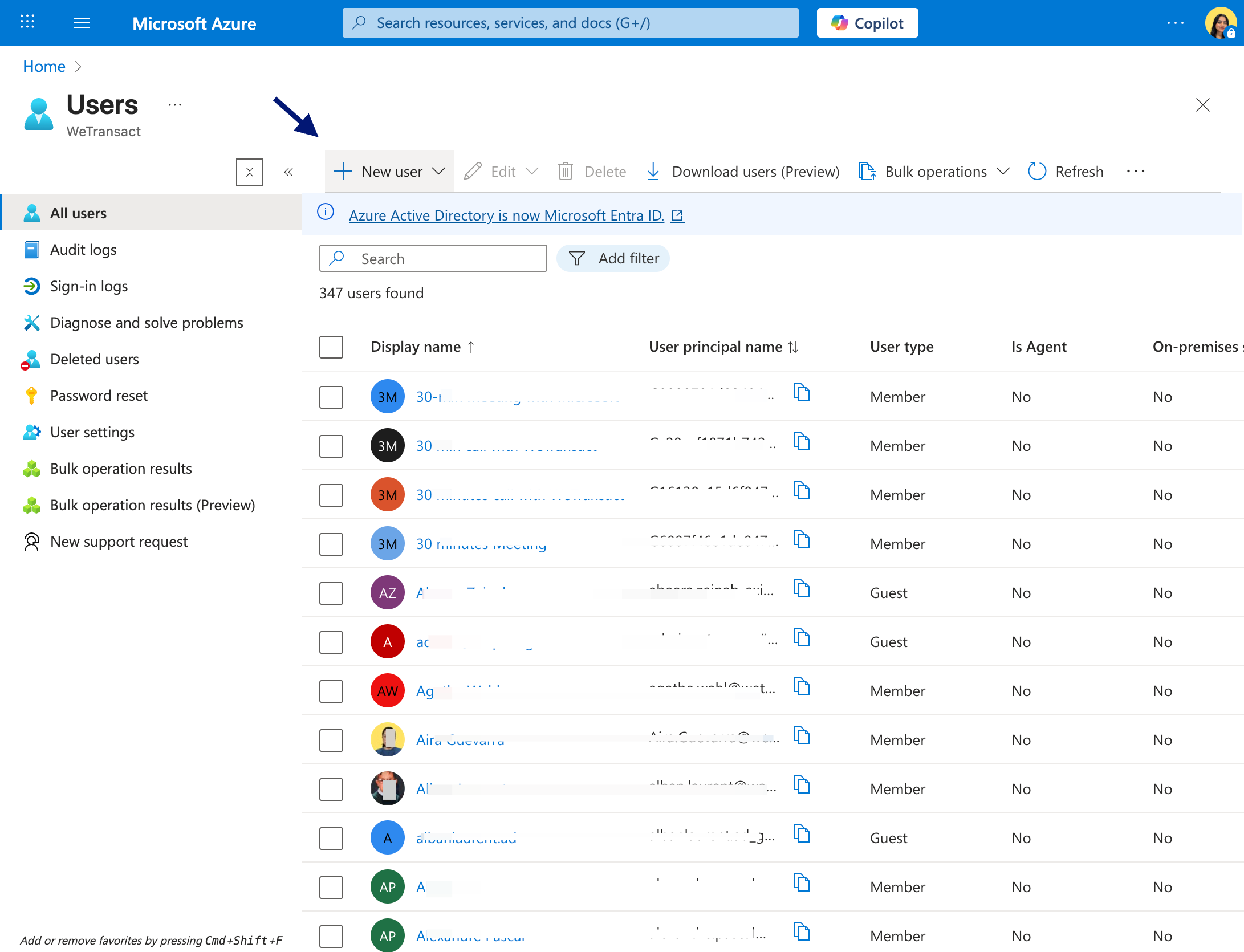
Task: Select the checkbox for the AZ guest row
Action: click(x=331, y=593)
